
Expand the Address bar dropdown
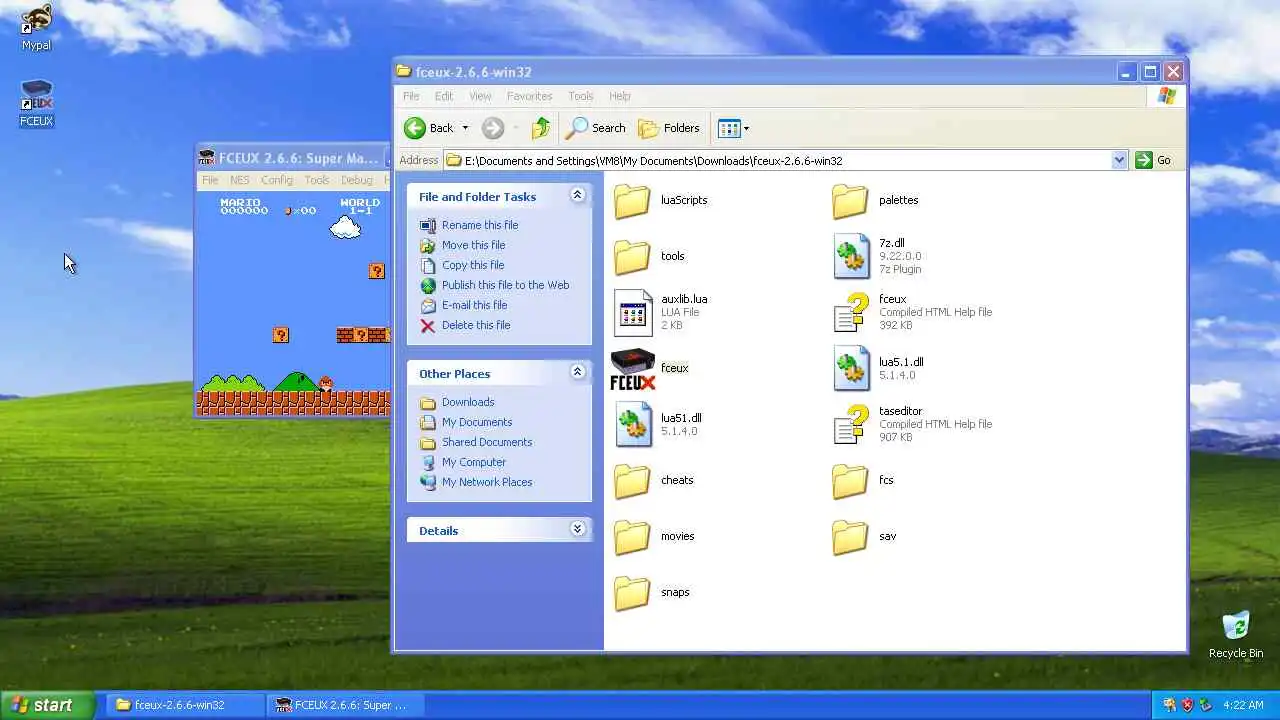(x=1119, y=160)
